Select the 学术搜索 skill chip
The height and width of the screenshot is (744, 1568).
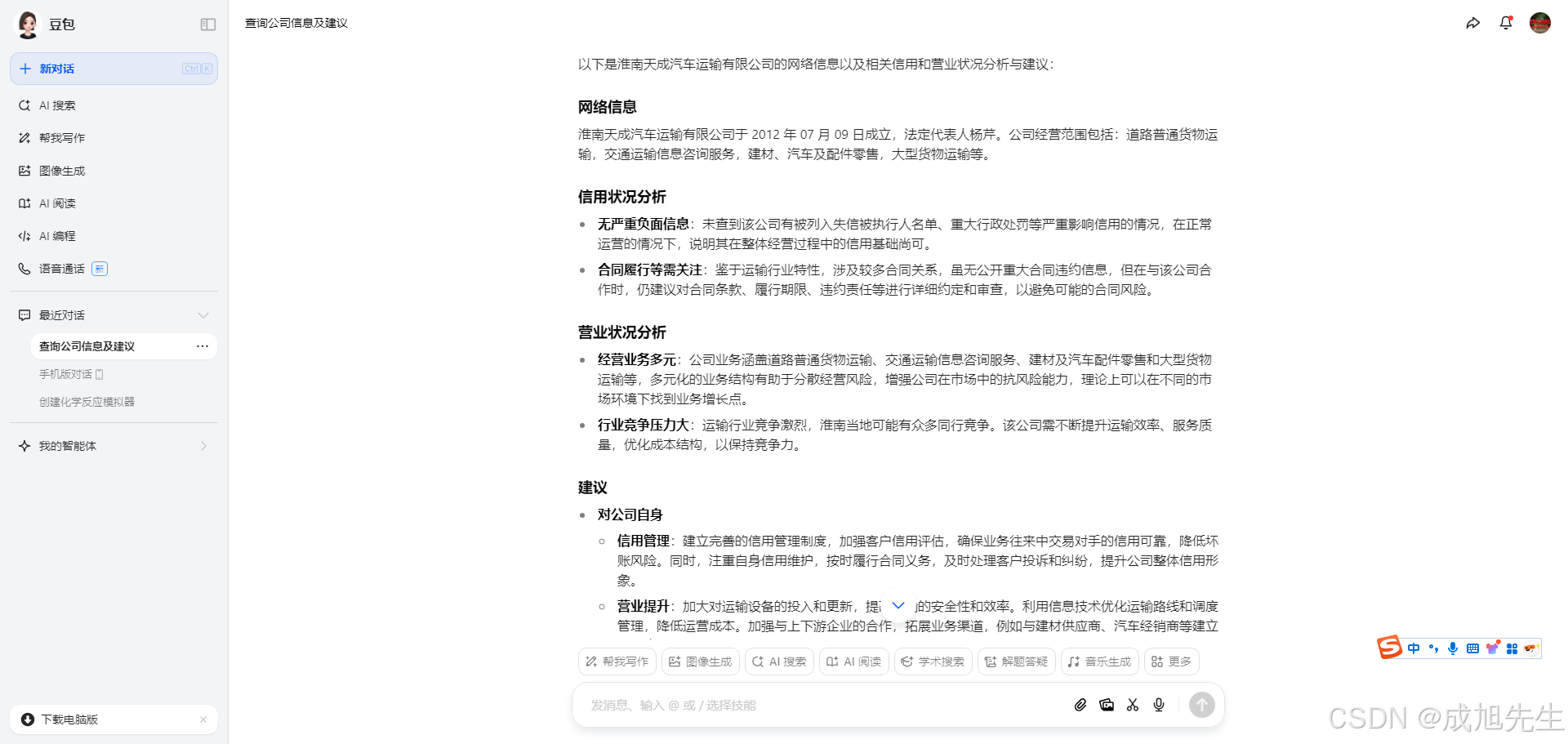(x=933, y=662)
